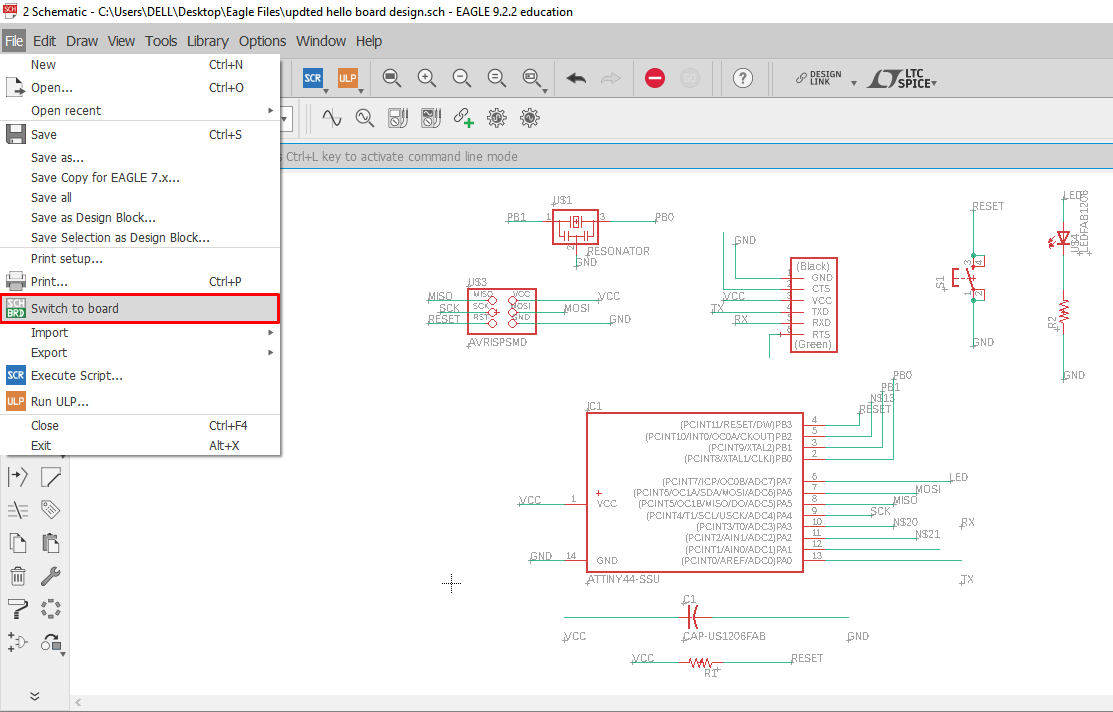This screenshot has width=1113, height=712.
Task: Open the Help menu
Action: coord(369,41)
